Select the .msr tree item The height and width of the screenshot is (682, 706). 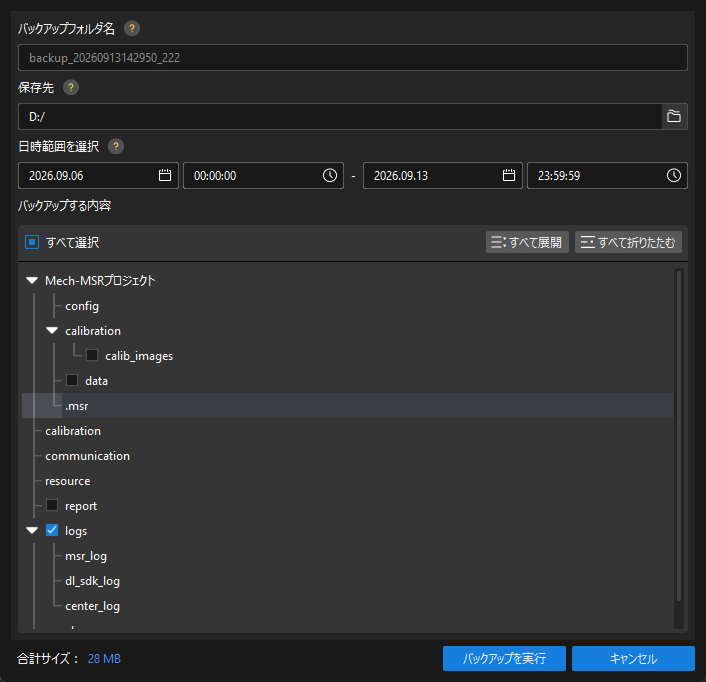click(x=77, y=406)
